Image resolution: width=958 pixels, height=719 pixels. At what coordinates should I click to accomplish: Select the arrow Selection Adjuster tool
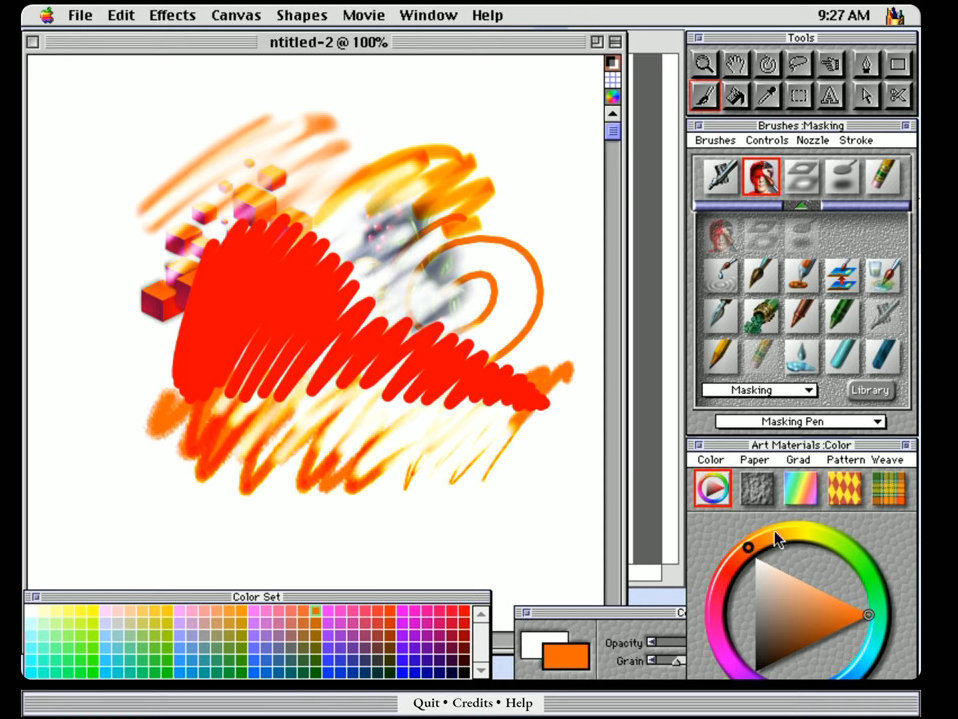click(x=866, y=95)
